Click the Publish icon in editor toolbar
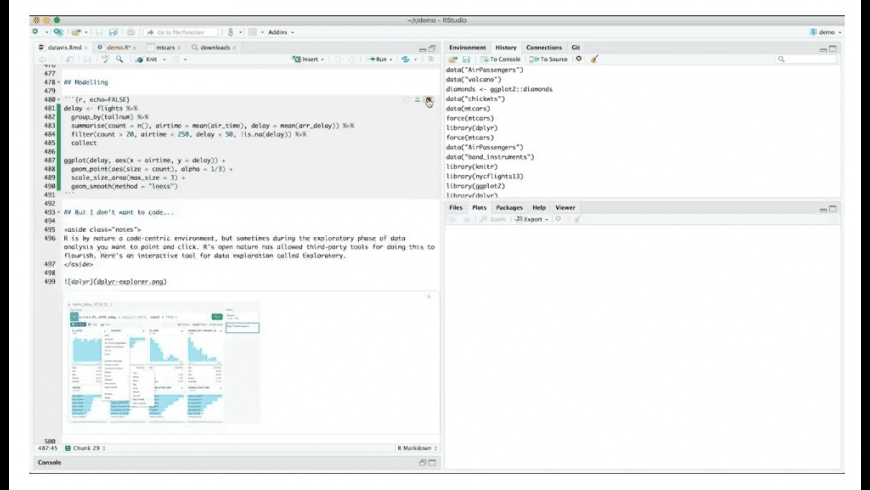 [406, 59]
